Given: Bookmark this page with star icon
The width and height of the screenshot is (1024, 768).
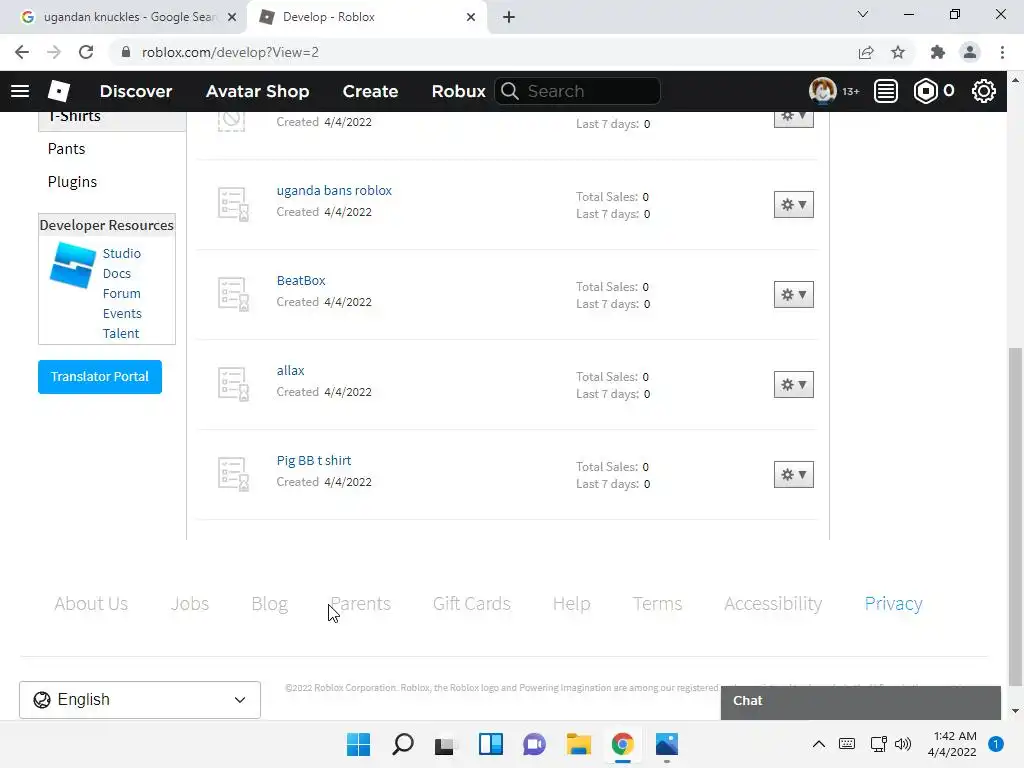Looking at the screenshot, I should coord(898,52).
